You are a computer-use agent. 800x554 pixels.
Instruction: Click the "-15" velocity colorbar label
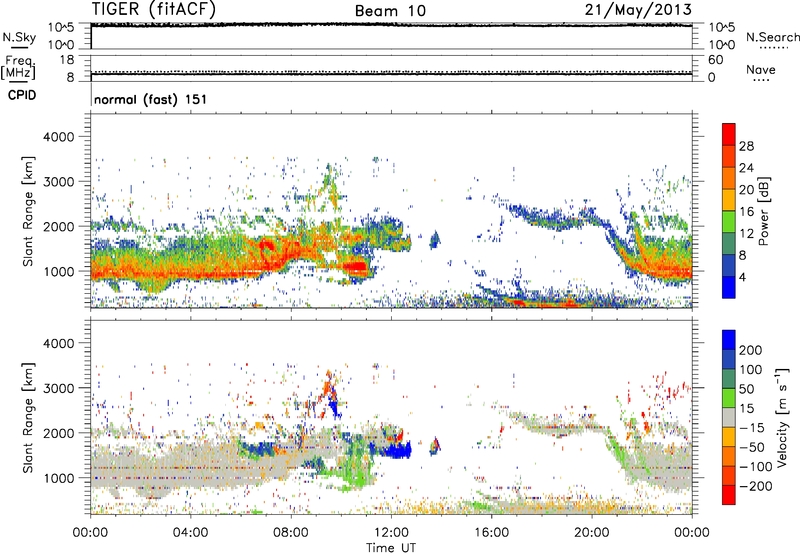click(x=752, y=428)
